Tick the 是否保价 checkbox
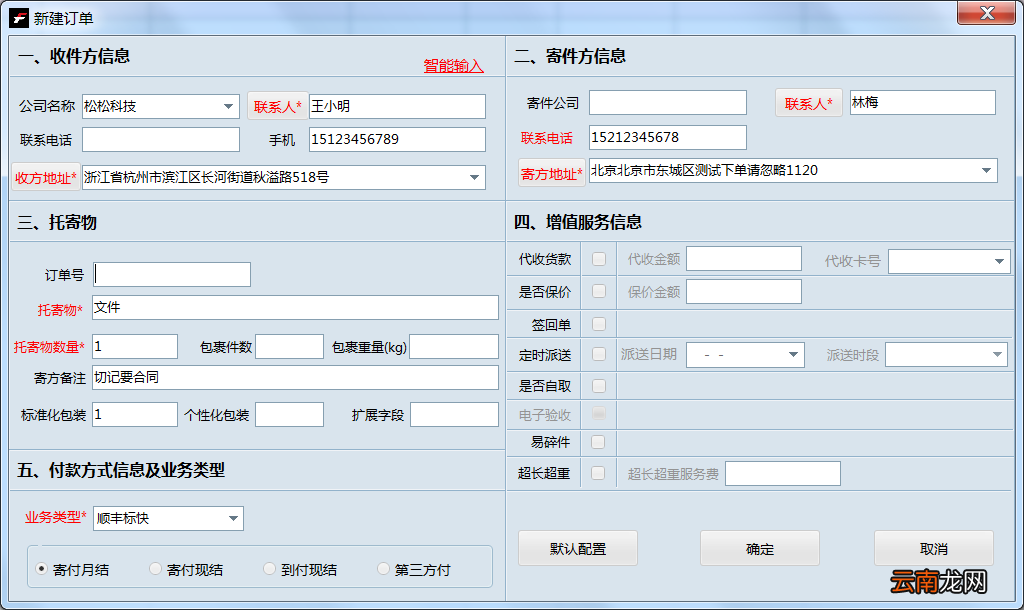 point(599,291)
